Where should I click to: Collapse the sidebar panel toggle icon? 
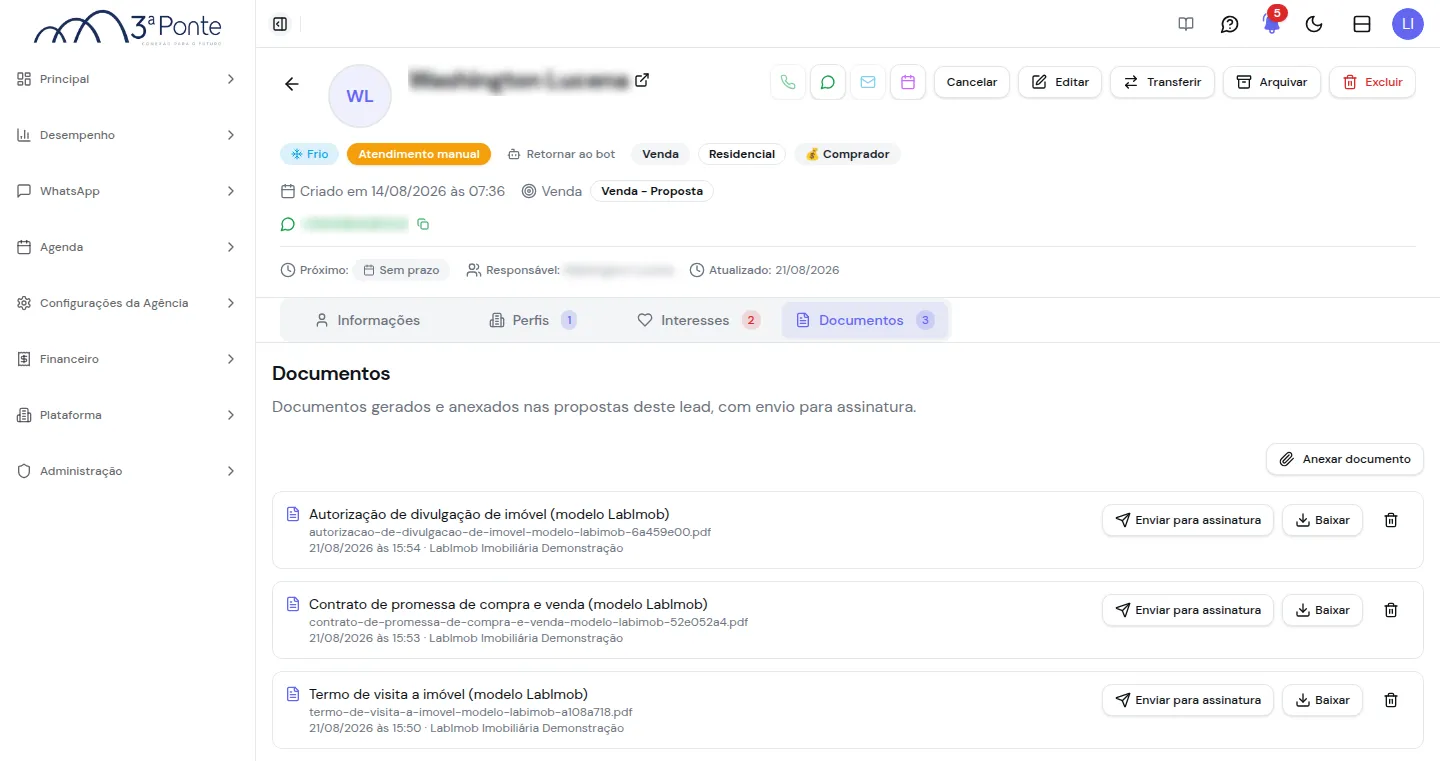(x=280, y=24)
